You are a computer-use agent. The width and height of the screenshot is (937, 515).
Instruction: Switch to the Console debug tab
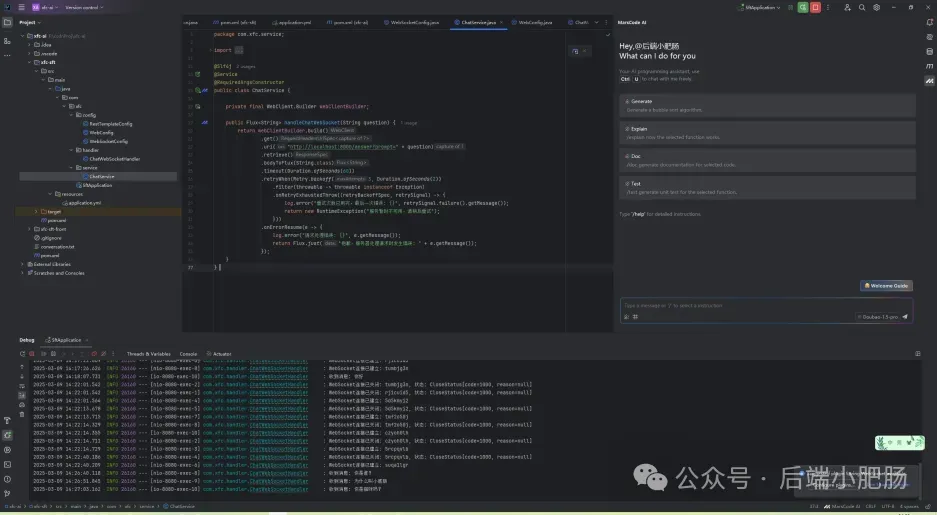click(x=188, y=354)
